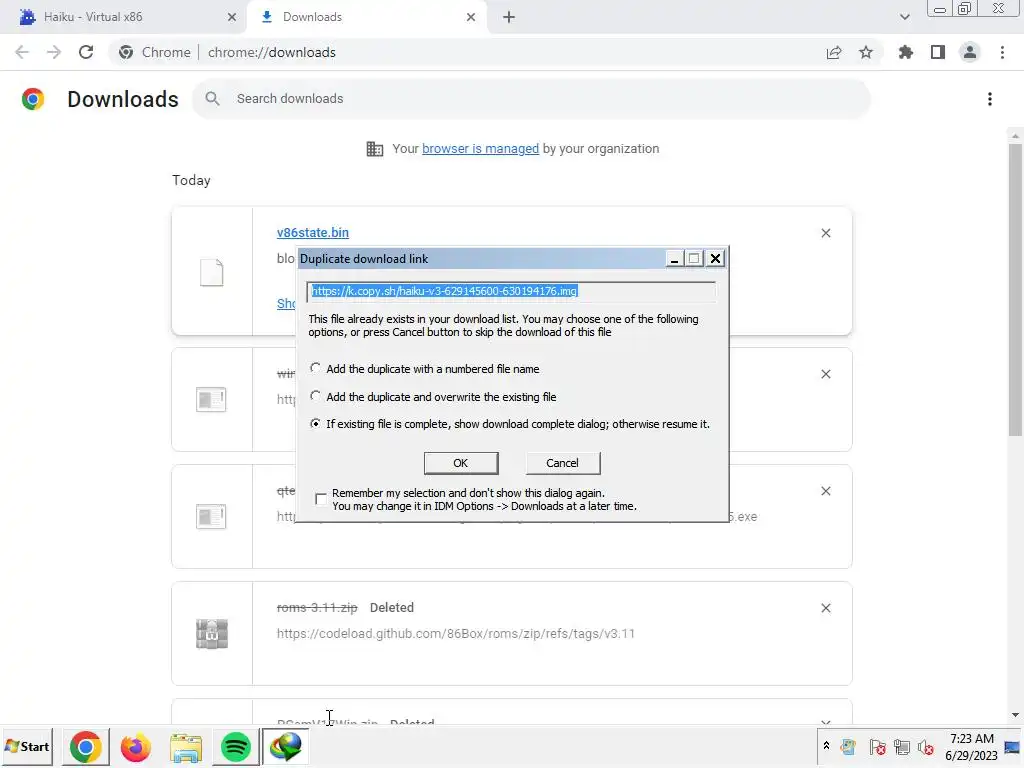The image size is (1024, 768).
Task: Open the Chrome profile avatar
Action: pos(970,52)
